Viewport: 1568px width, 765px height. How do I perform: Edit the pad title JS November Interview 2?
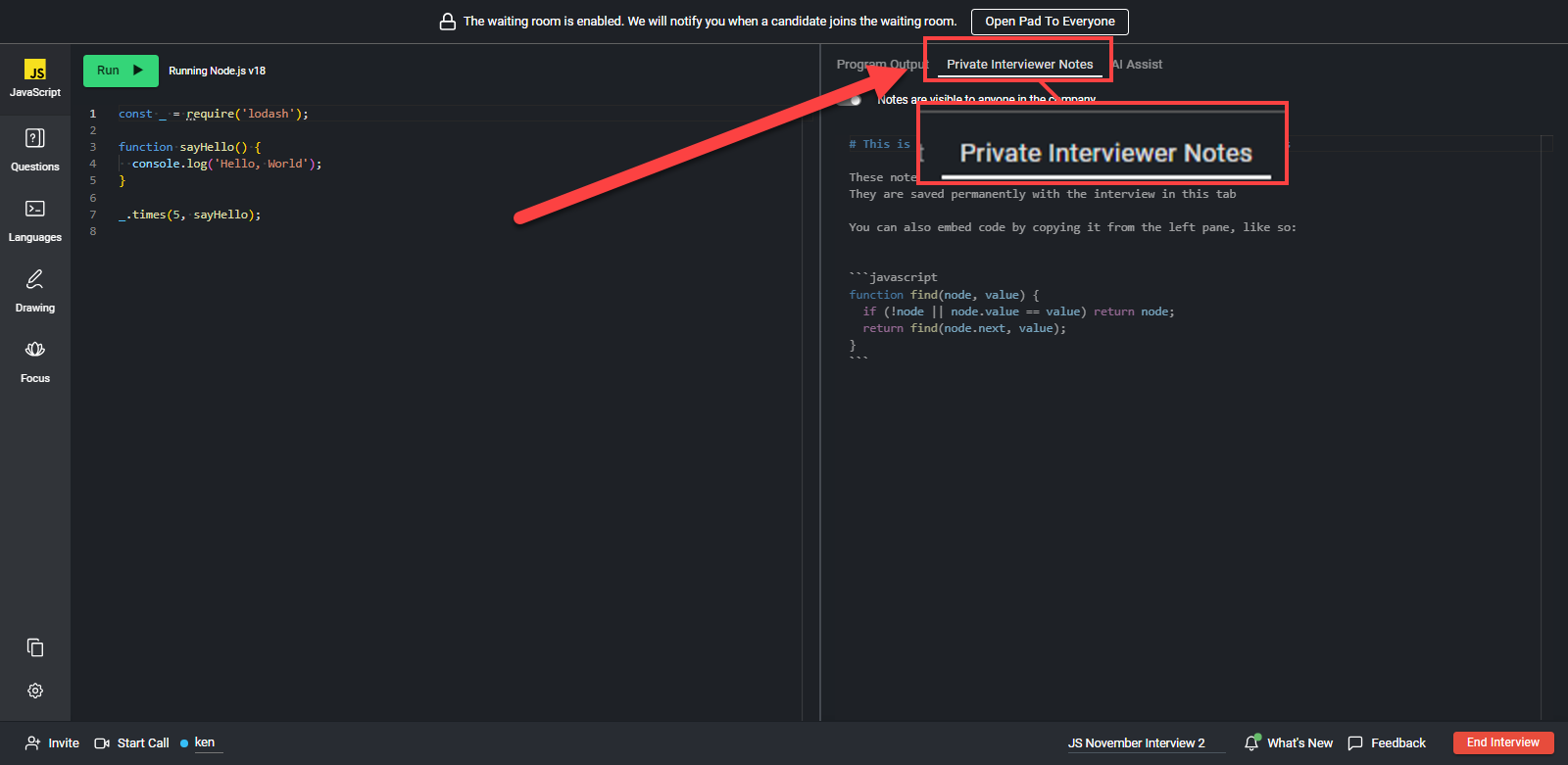(1136, 743)
